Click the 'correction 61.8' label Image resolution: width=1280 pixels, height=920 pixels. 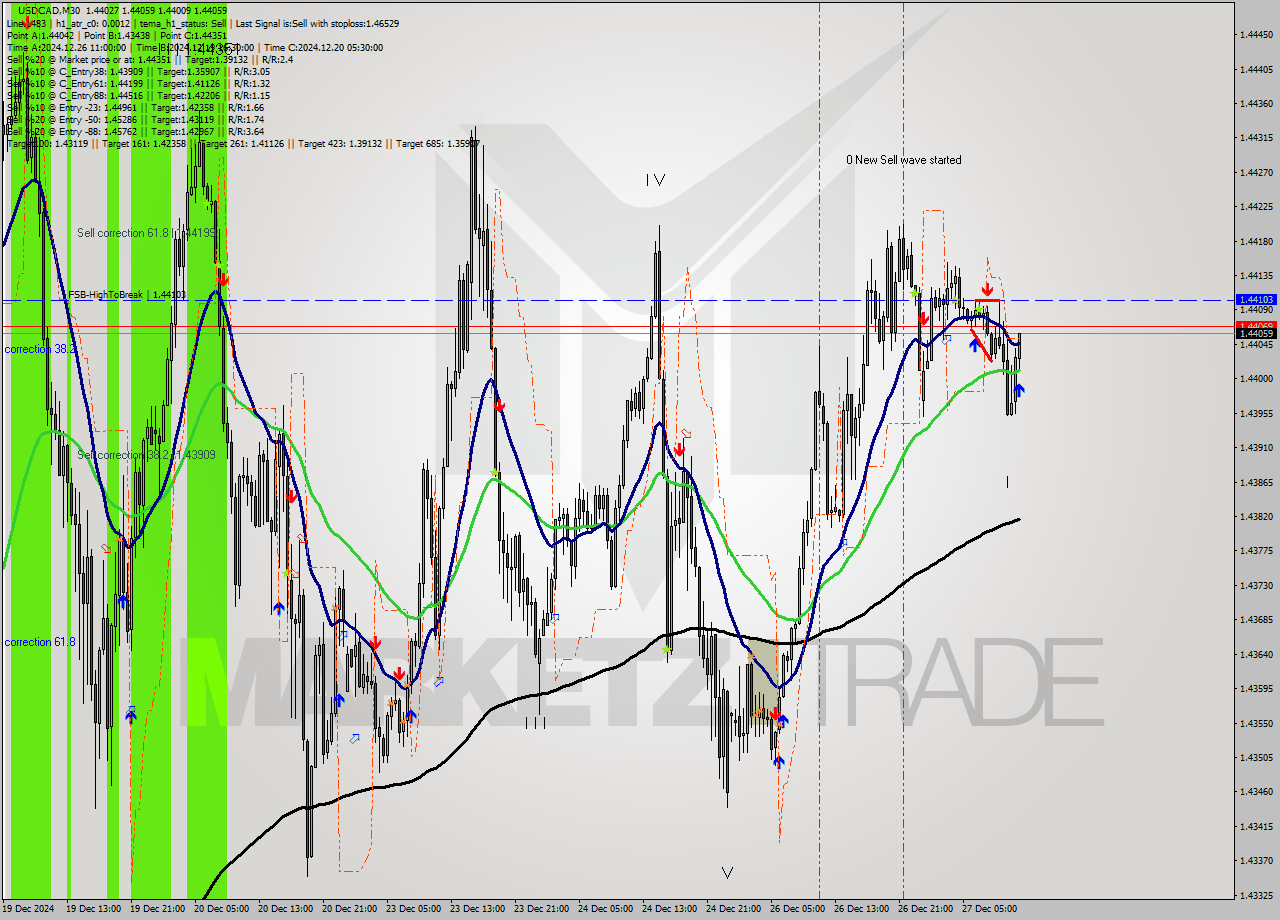tap(40, 642)
